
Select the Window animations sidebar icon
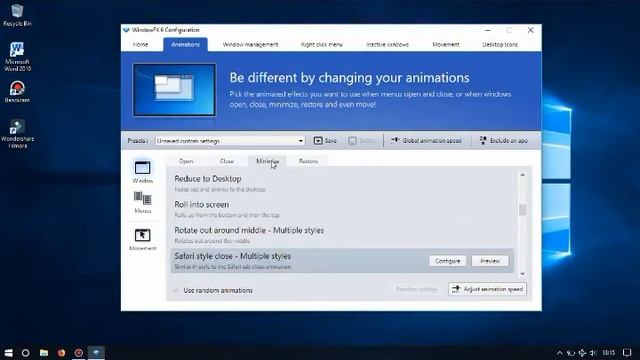tap(142, 172)
